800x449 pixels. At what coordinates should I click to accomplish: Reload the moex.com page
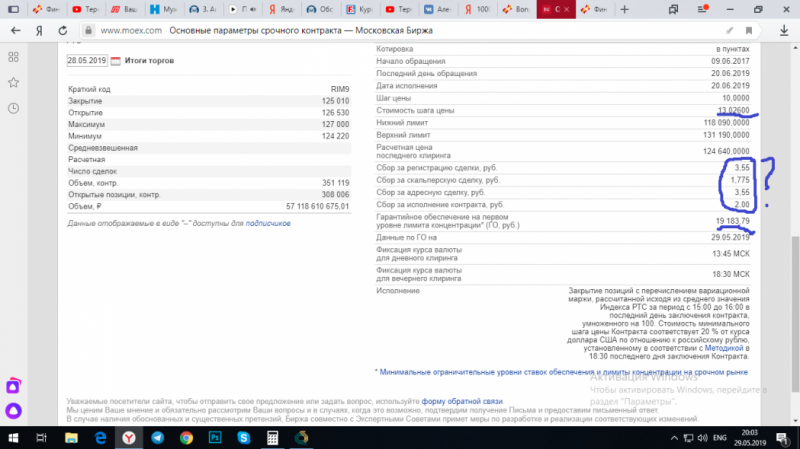tap(63, 31)
